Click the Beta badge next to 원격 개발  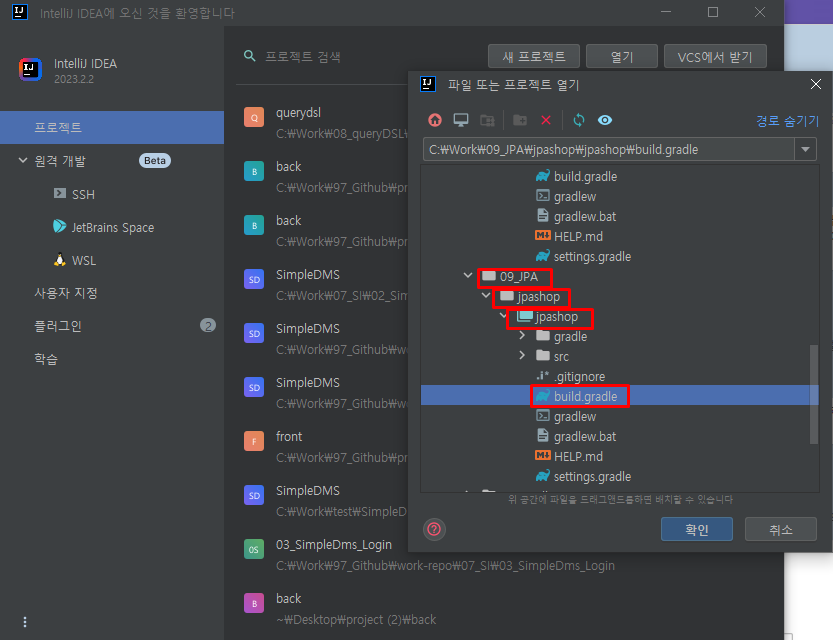click(x=155, y=160)
